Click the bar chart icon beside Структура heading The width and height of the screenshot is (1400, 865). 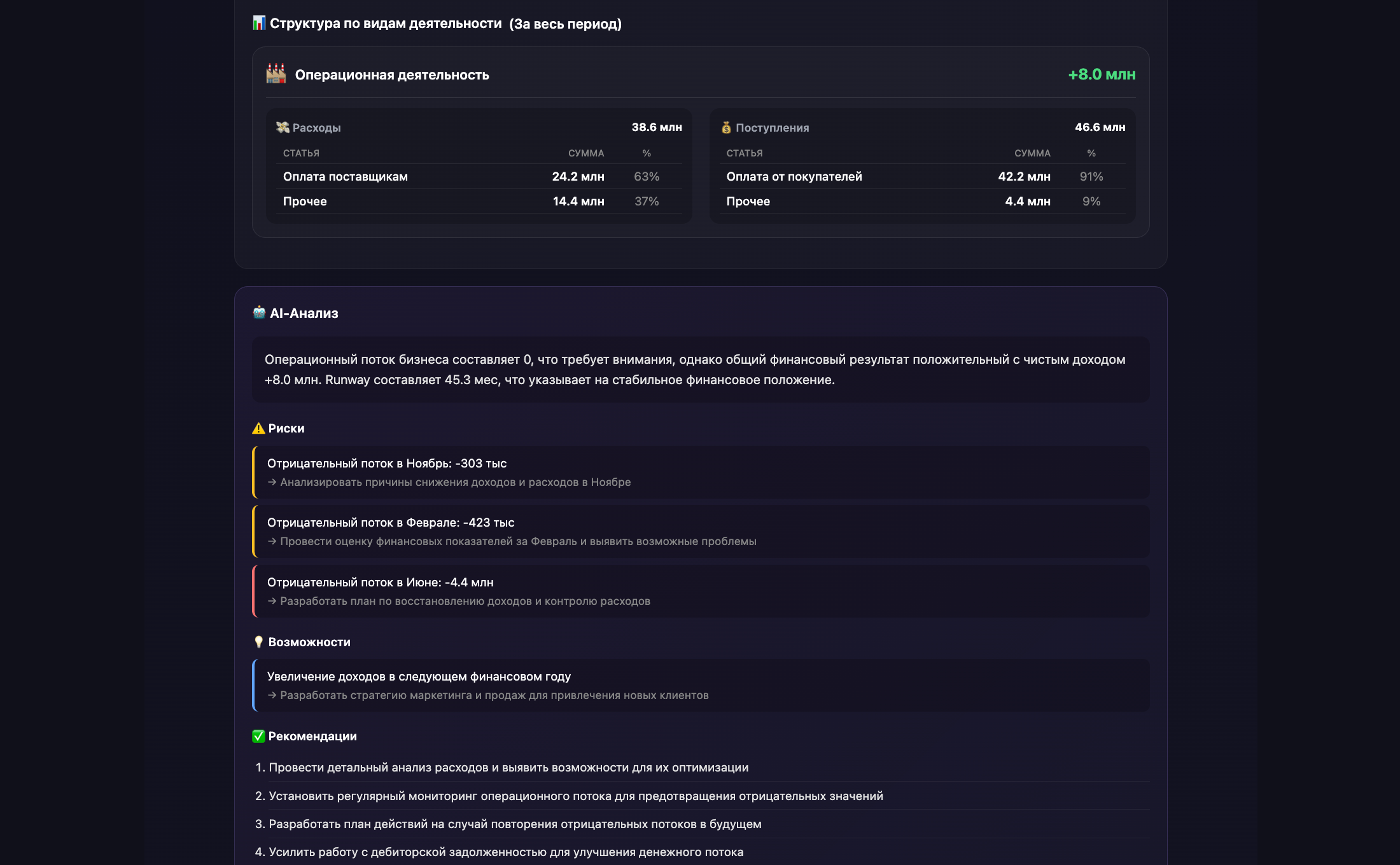258,24
